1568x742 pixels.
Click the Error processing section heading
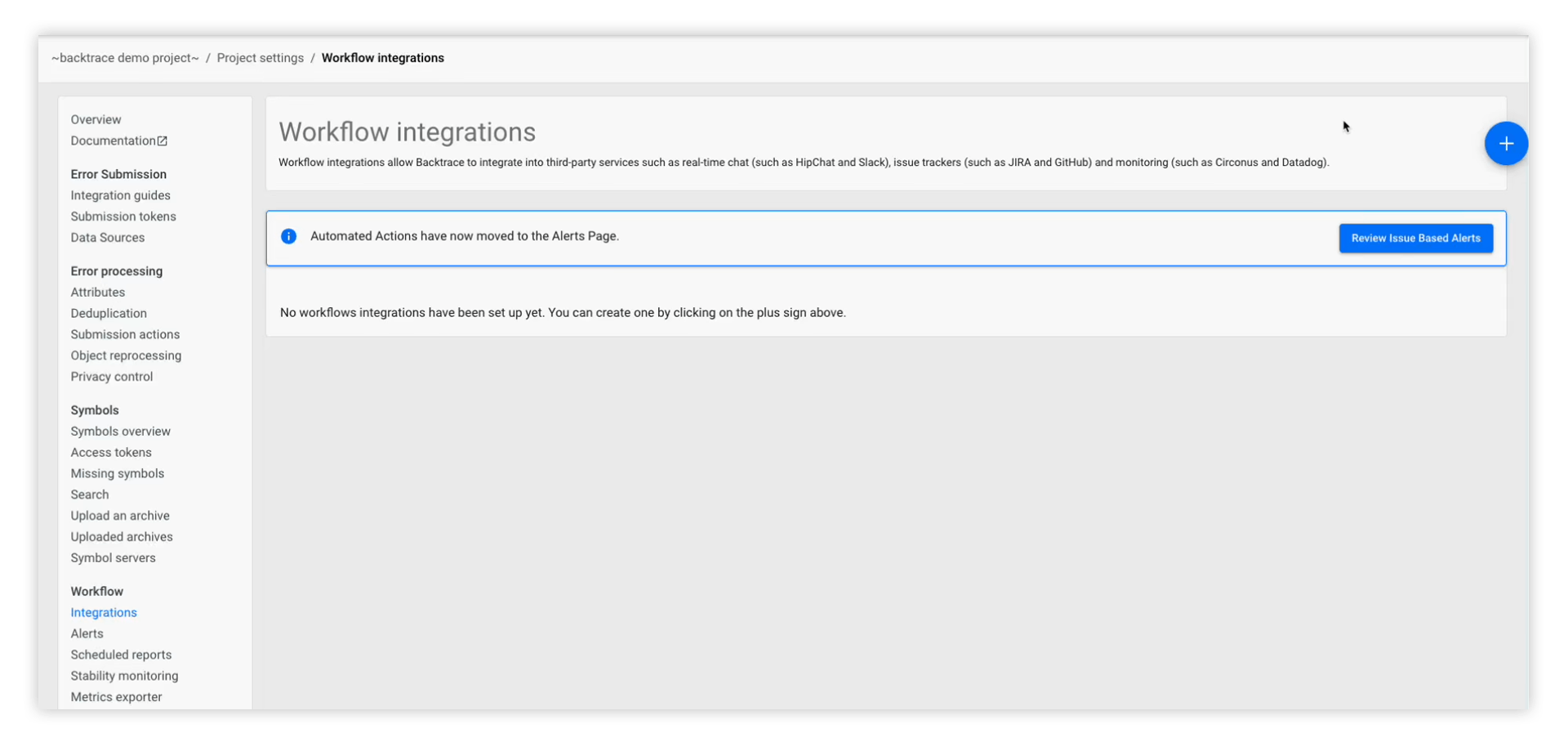tap(116, 271)
